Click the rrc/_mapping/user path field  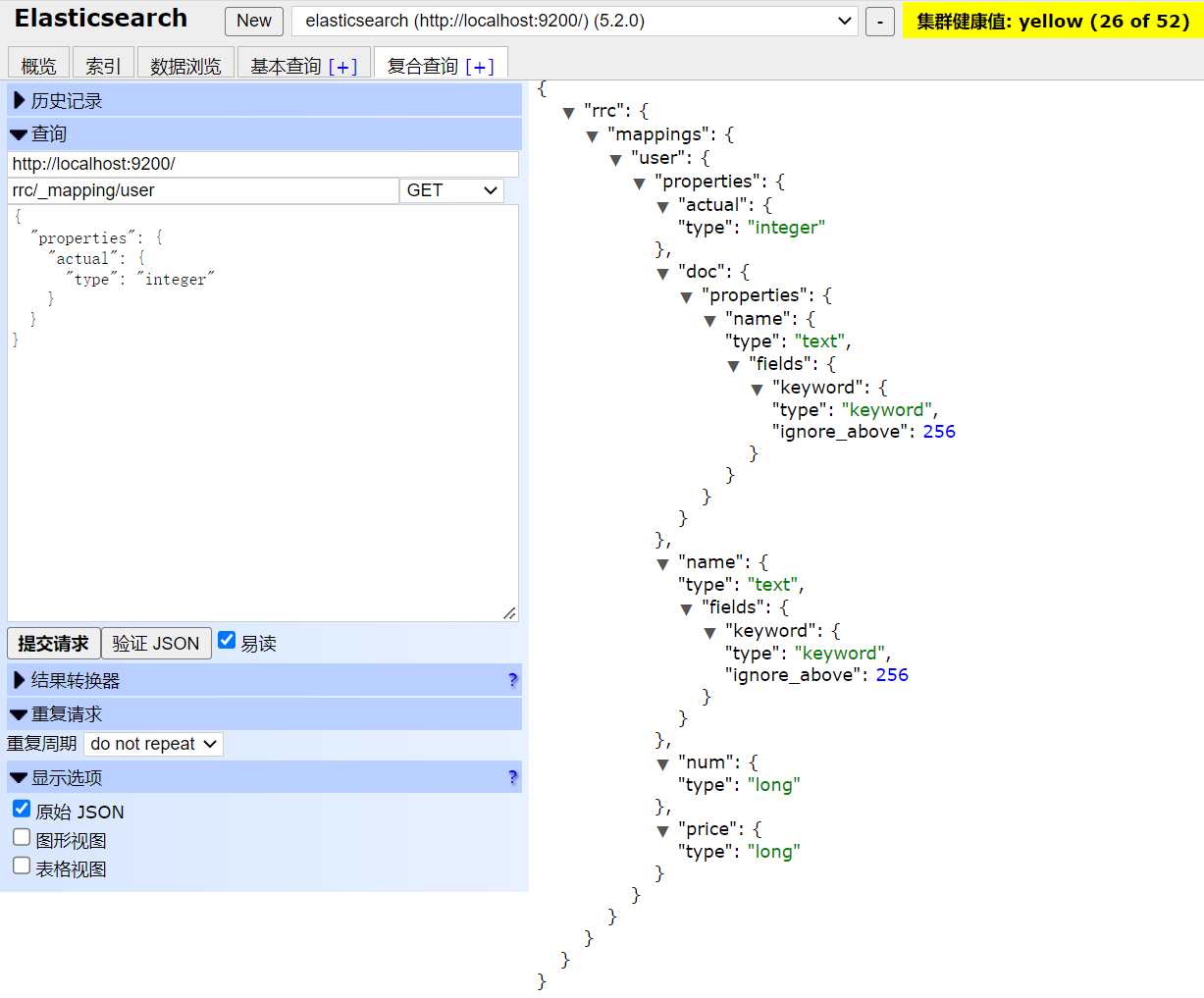(x=203, y=190)
